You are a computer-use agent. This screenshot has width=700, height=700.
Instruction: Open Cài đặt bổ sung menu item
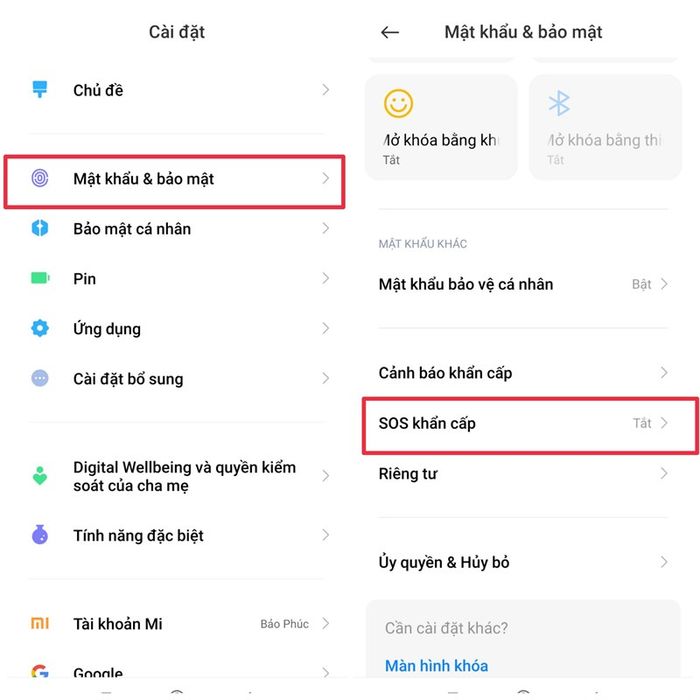[x=179, y=379]
